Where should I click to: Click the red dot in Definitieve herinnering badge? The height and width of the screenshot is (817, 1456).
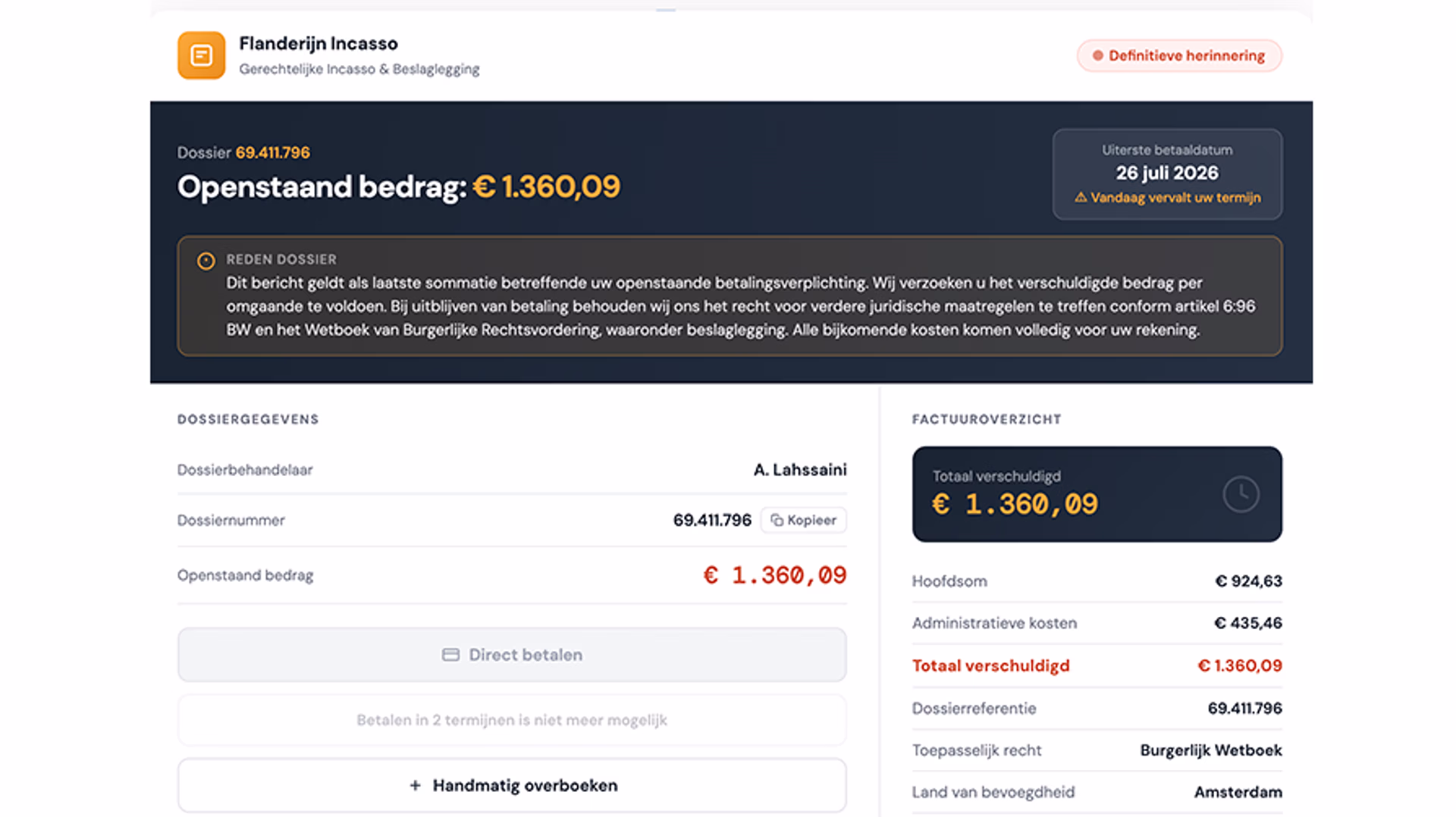pos(1097,55)
